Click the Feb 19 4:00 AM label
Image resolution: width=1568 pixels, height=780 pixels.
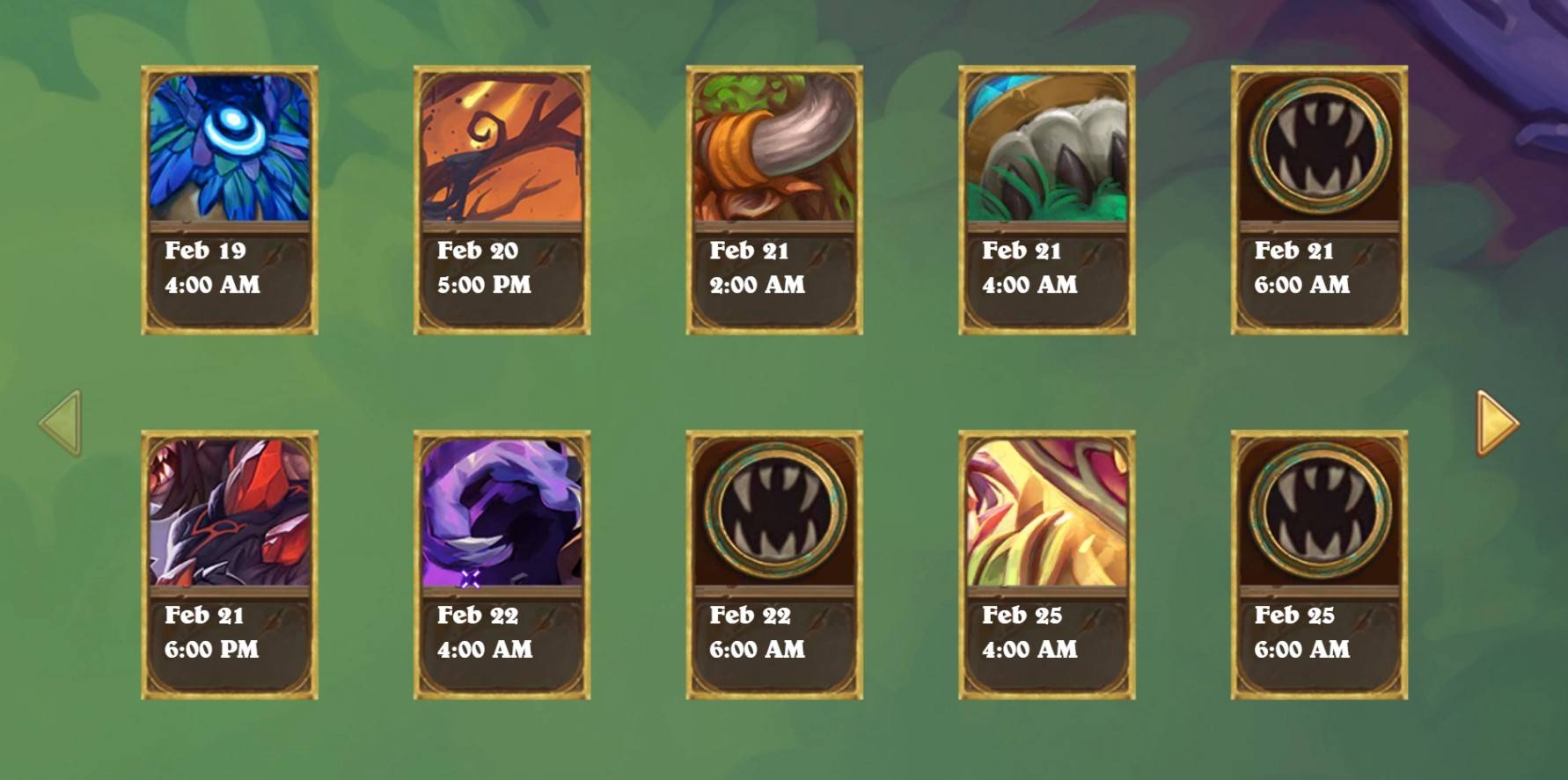(x=212, y=267)
